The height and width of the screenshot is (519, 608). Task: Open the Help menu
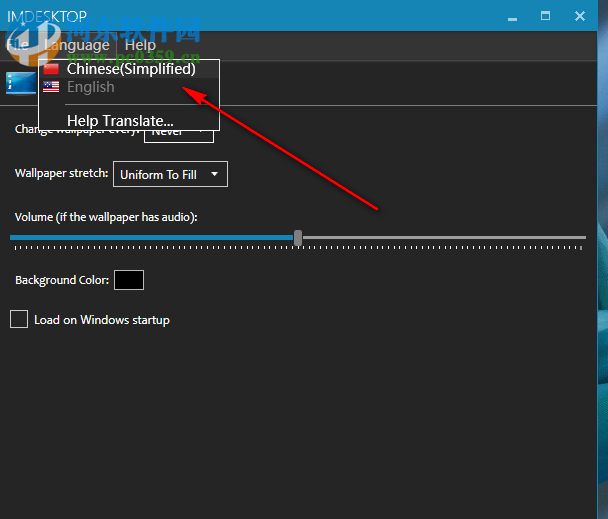click(140, 45)
